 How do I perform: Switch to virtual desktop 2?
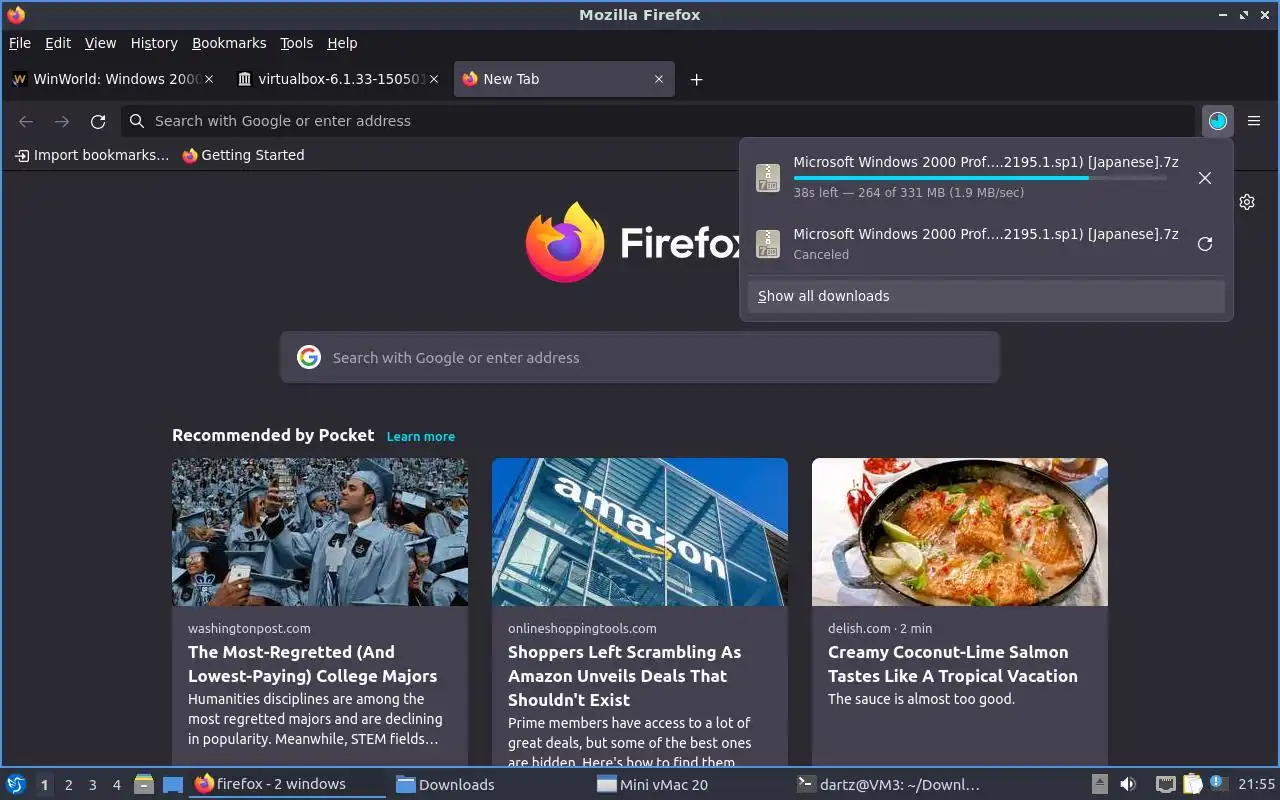click(x=68, y=785)
